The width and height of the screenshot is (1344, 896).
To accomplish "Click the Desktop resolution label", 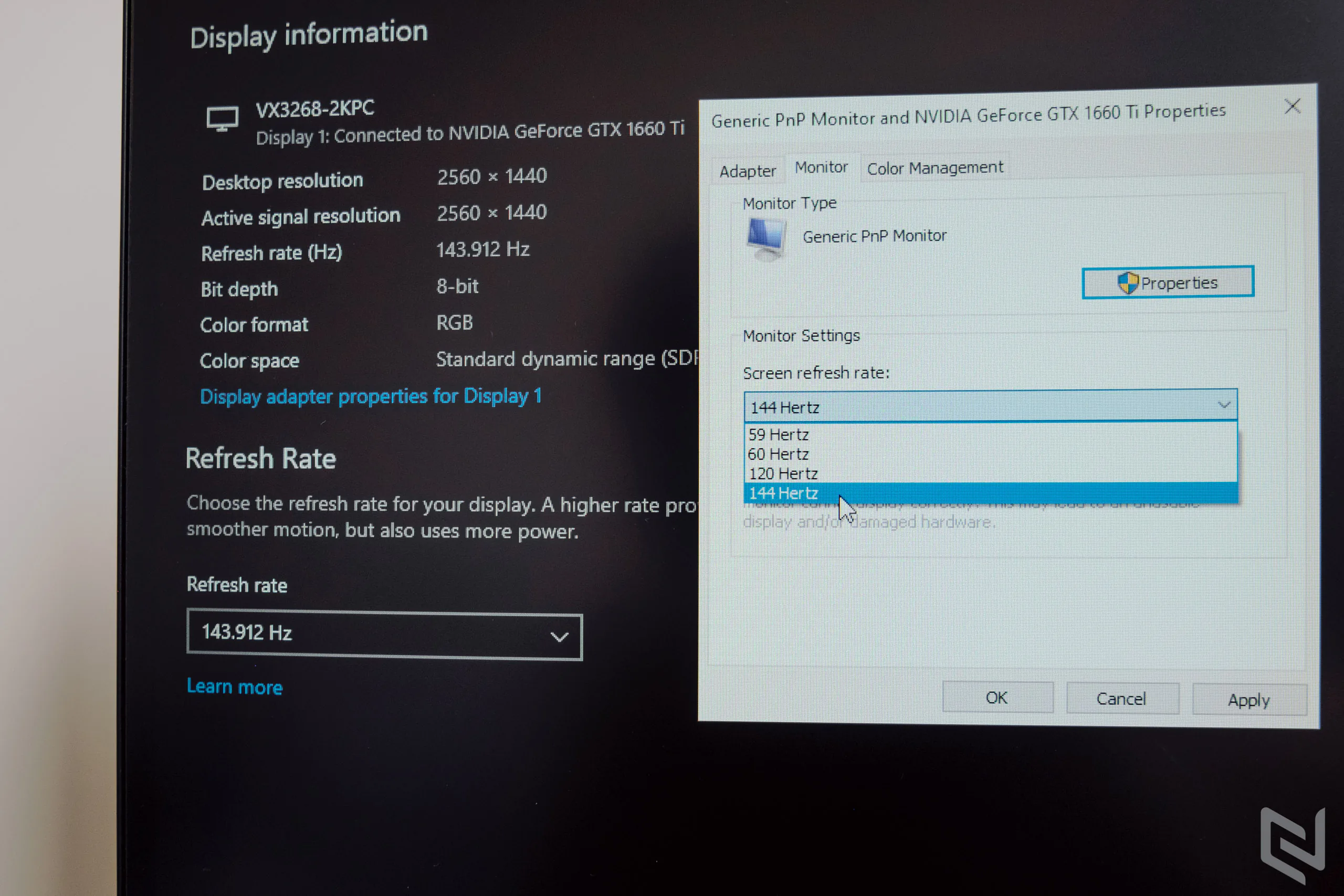I will [x=283, y=181].
